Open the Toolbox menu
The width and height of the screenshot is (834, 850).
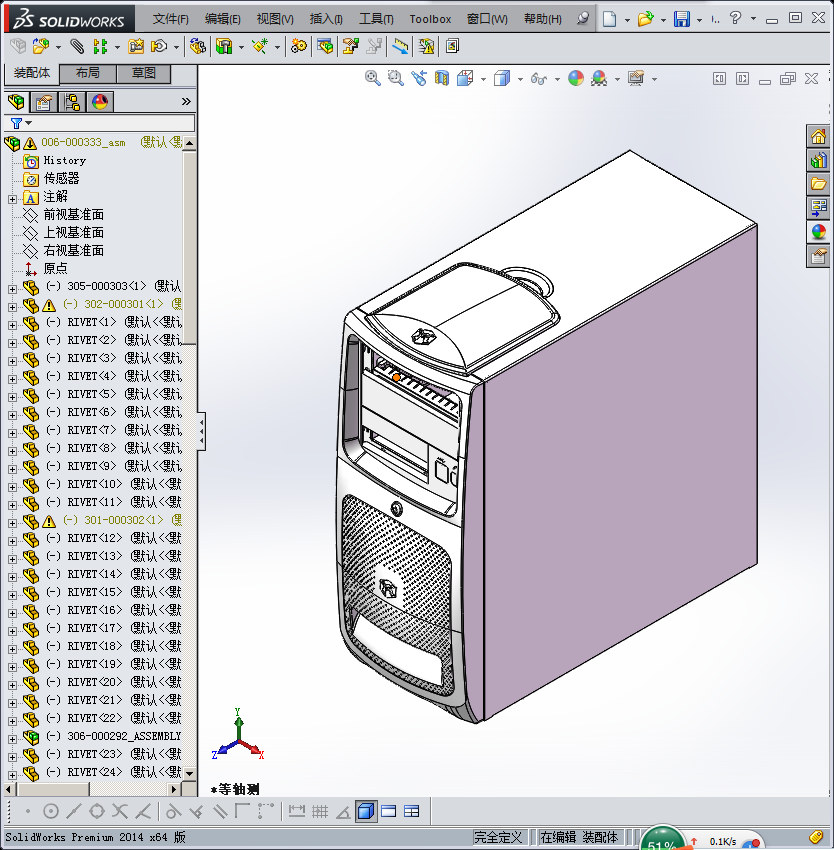[430, 19]
